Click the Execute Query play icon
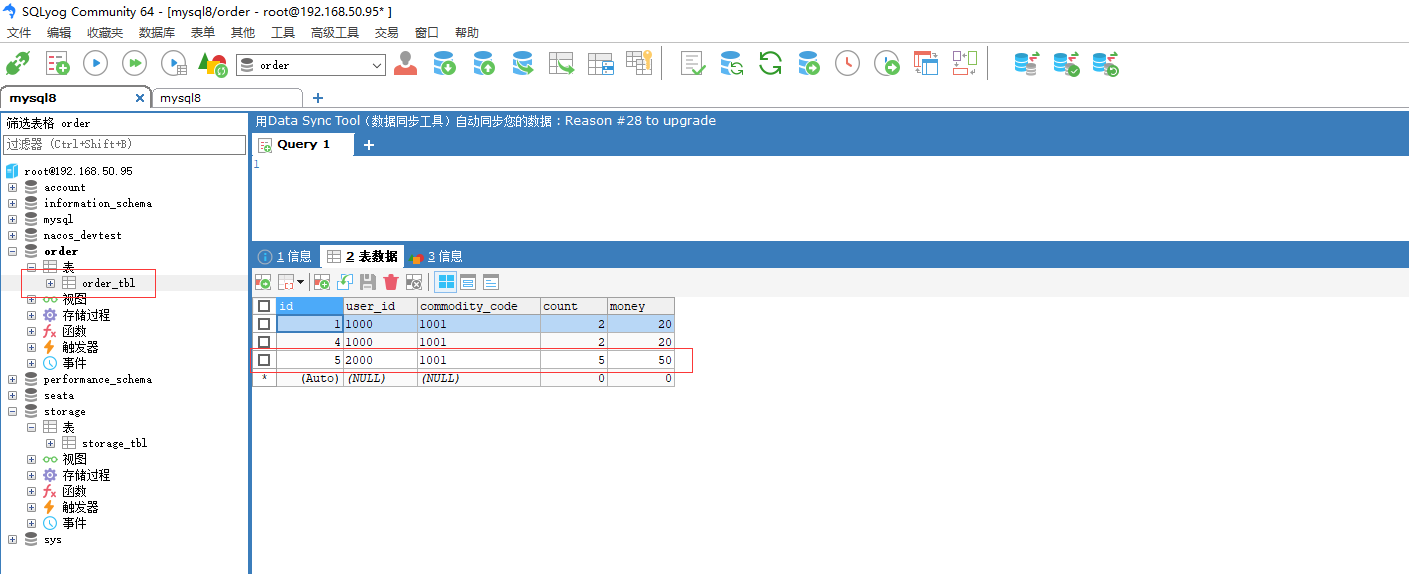The height and width of the screenshot is (574, 1409). (x=95, y=64)
